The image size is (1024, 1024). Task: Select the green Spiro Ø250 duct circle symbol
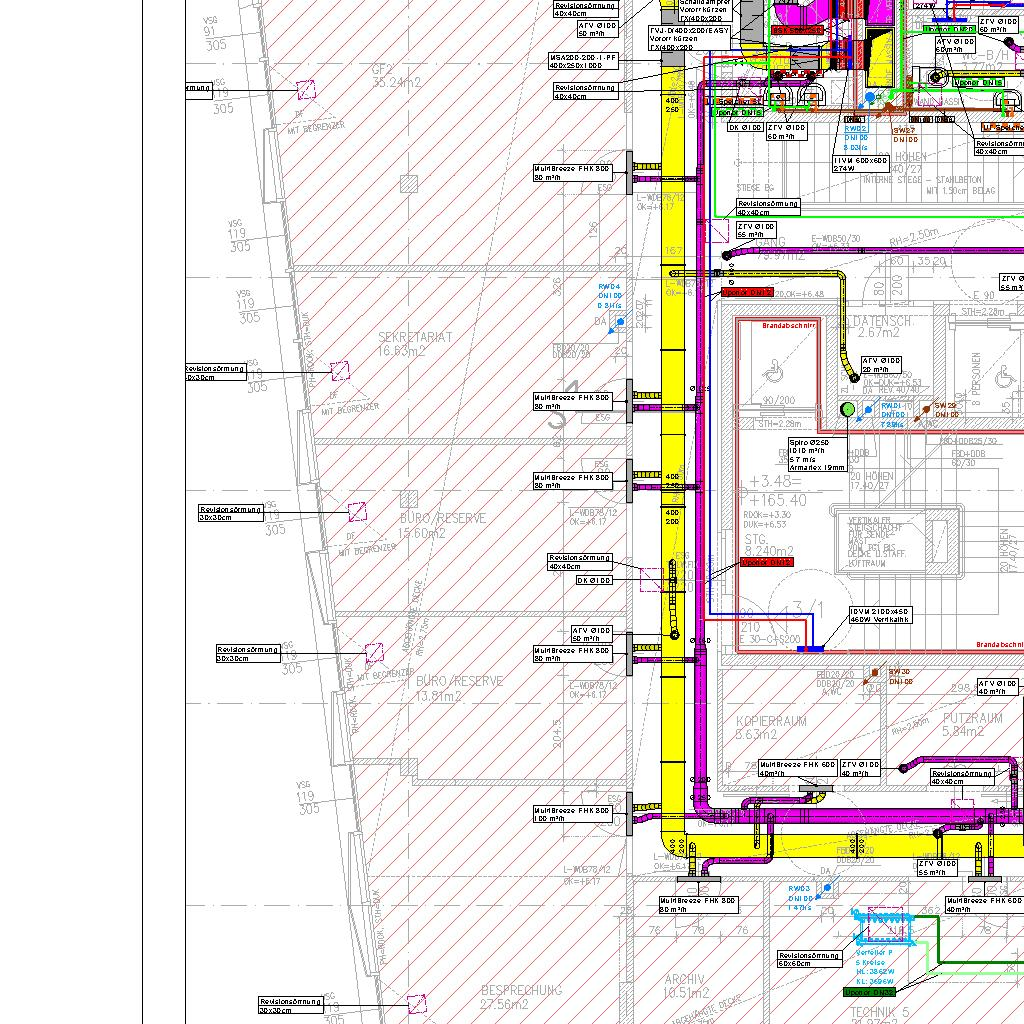coord(847,408)
